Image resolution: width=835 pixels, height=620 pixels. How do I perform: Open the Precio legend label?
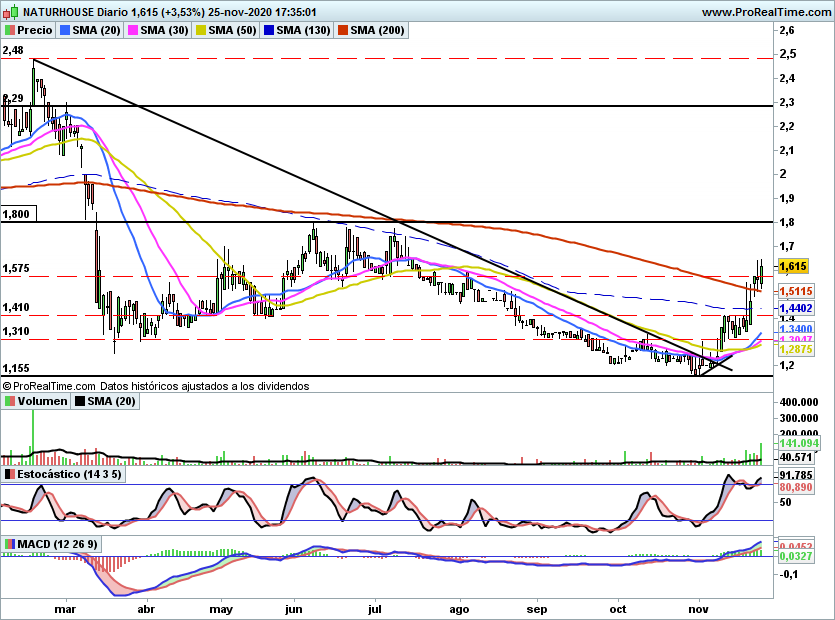pyautogui.click(x=35, y=30)
